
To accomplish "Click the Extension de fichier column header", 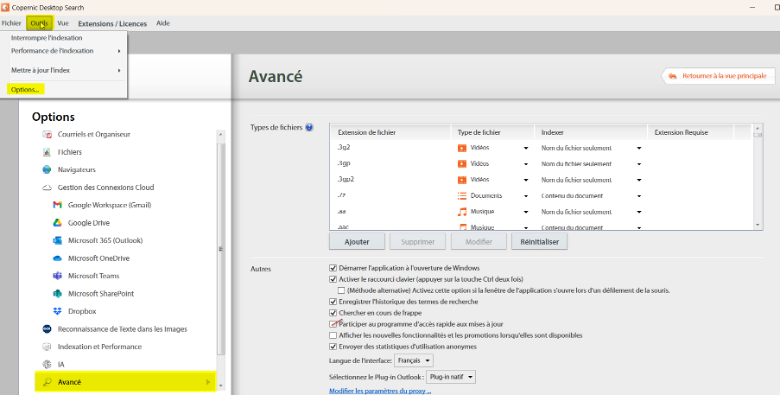I will click(390, 132).
